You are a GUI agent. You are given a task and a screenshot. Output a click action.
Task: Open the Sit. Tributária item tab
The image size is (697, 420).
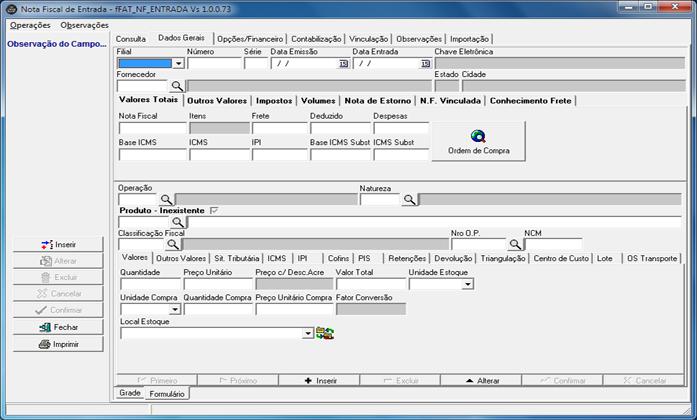[236, 259]
